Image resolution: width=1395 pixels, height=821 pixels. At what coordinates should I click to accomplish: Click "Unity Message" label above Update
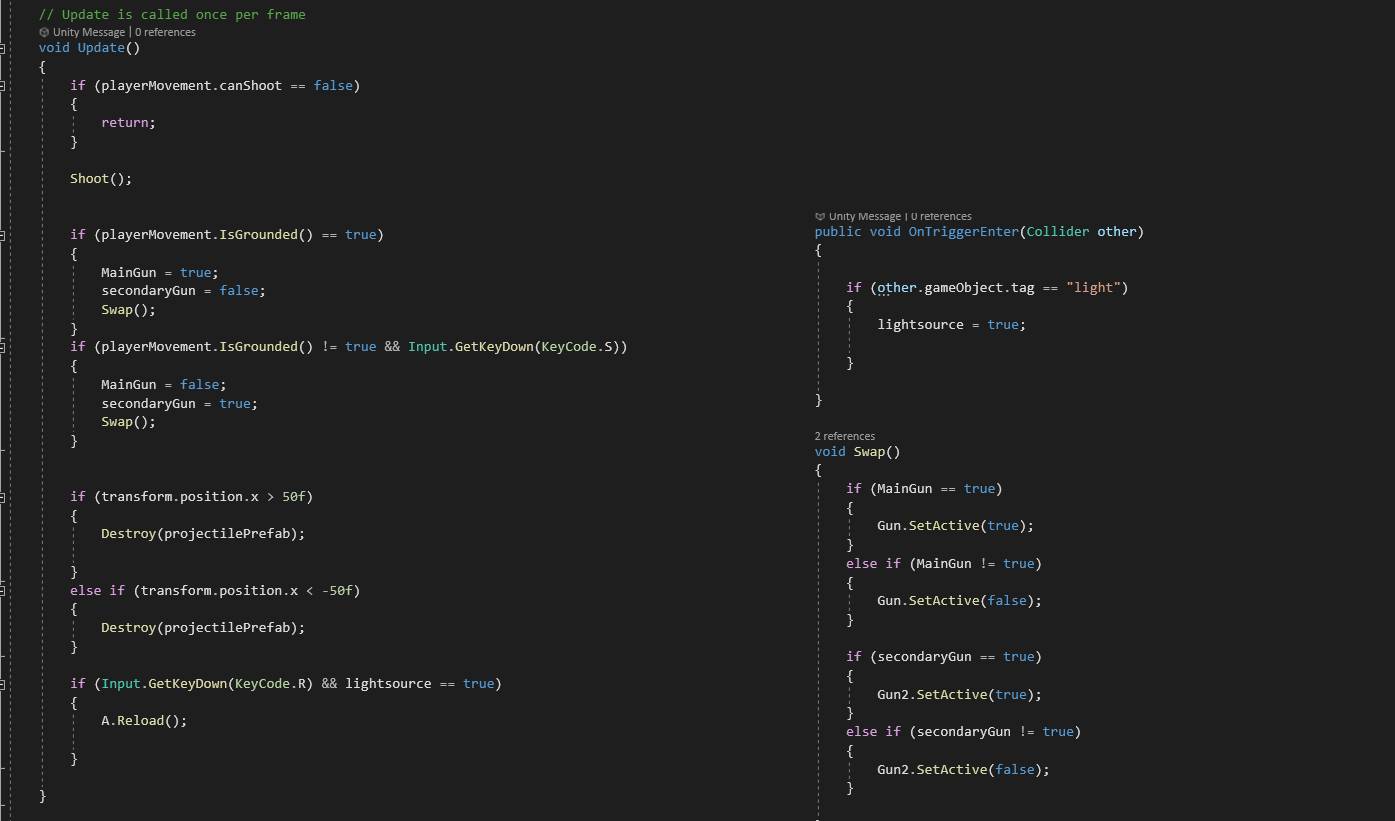coord(89,32)
